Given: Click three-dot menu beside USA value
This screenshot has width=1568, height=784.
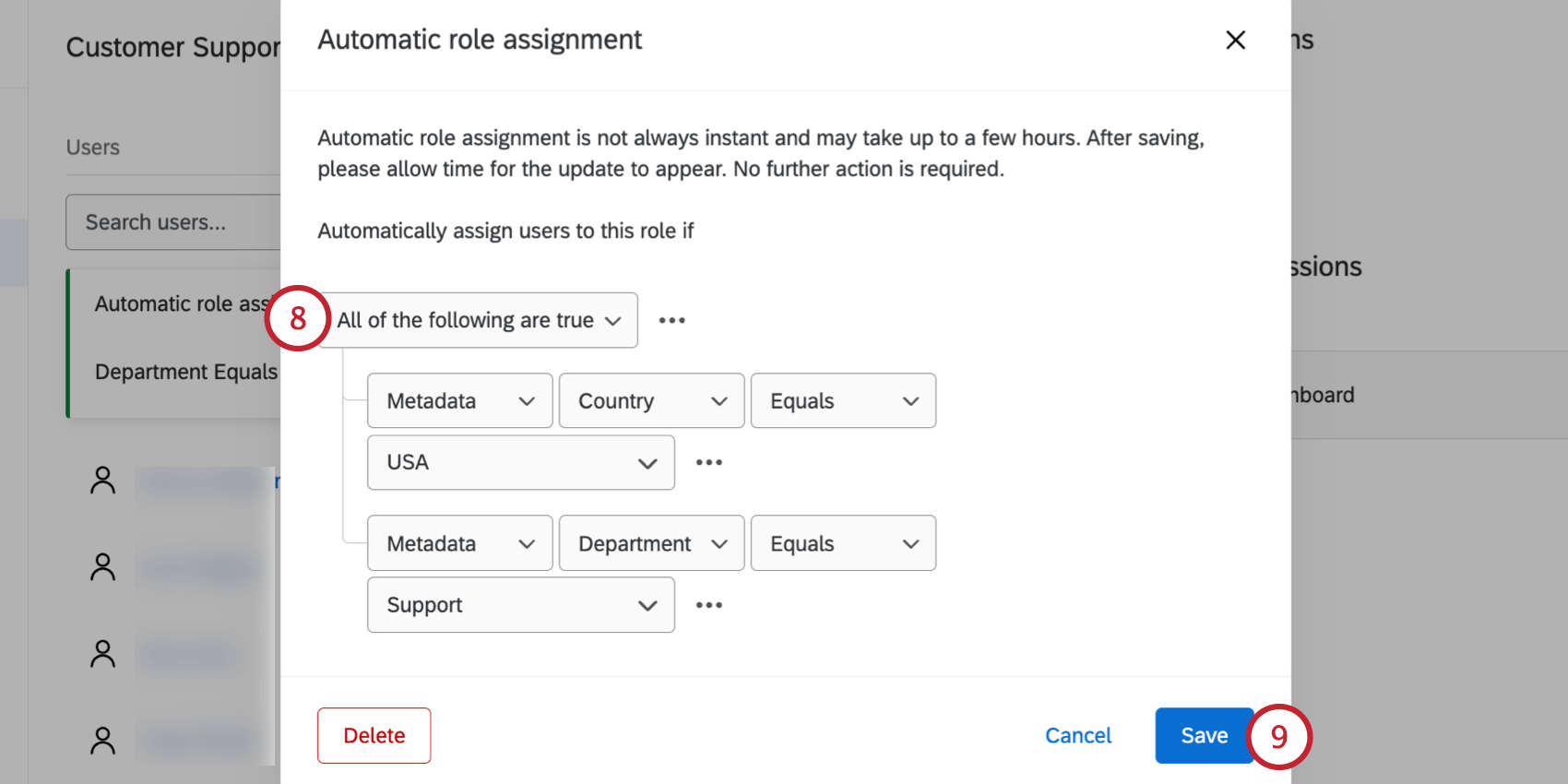Looking at the screenshot, I should pos(708,462).
